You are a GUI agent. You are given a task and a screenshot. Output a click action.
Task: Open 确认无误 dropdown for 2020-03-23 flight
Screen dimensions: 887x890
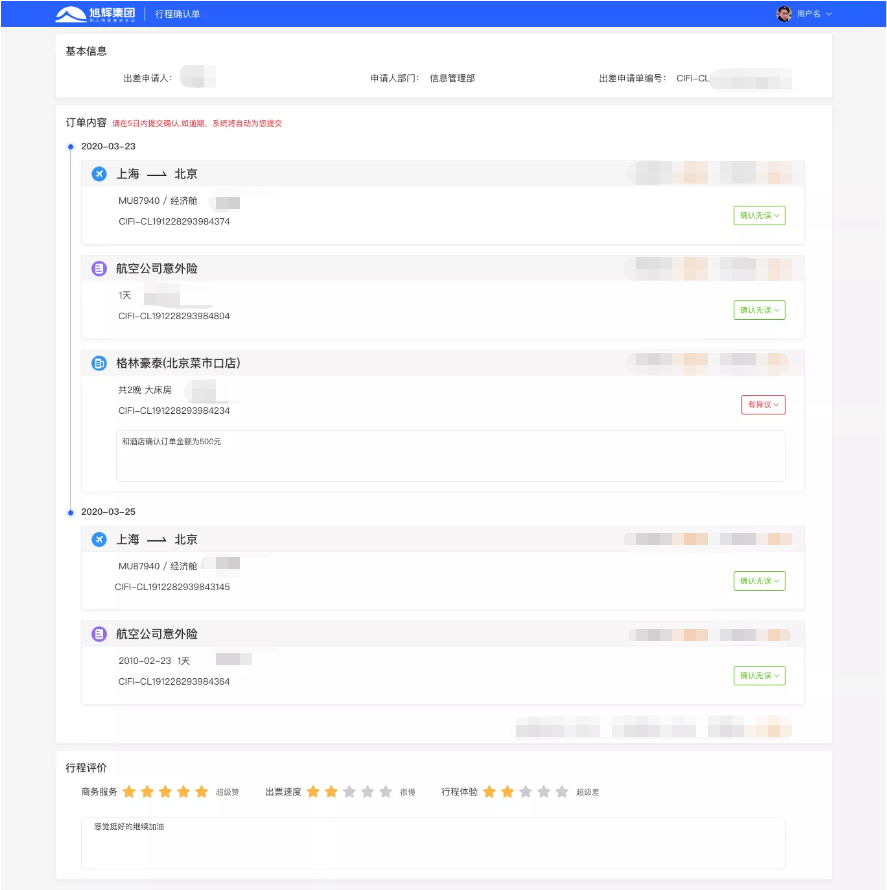(759, 215)
